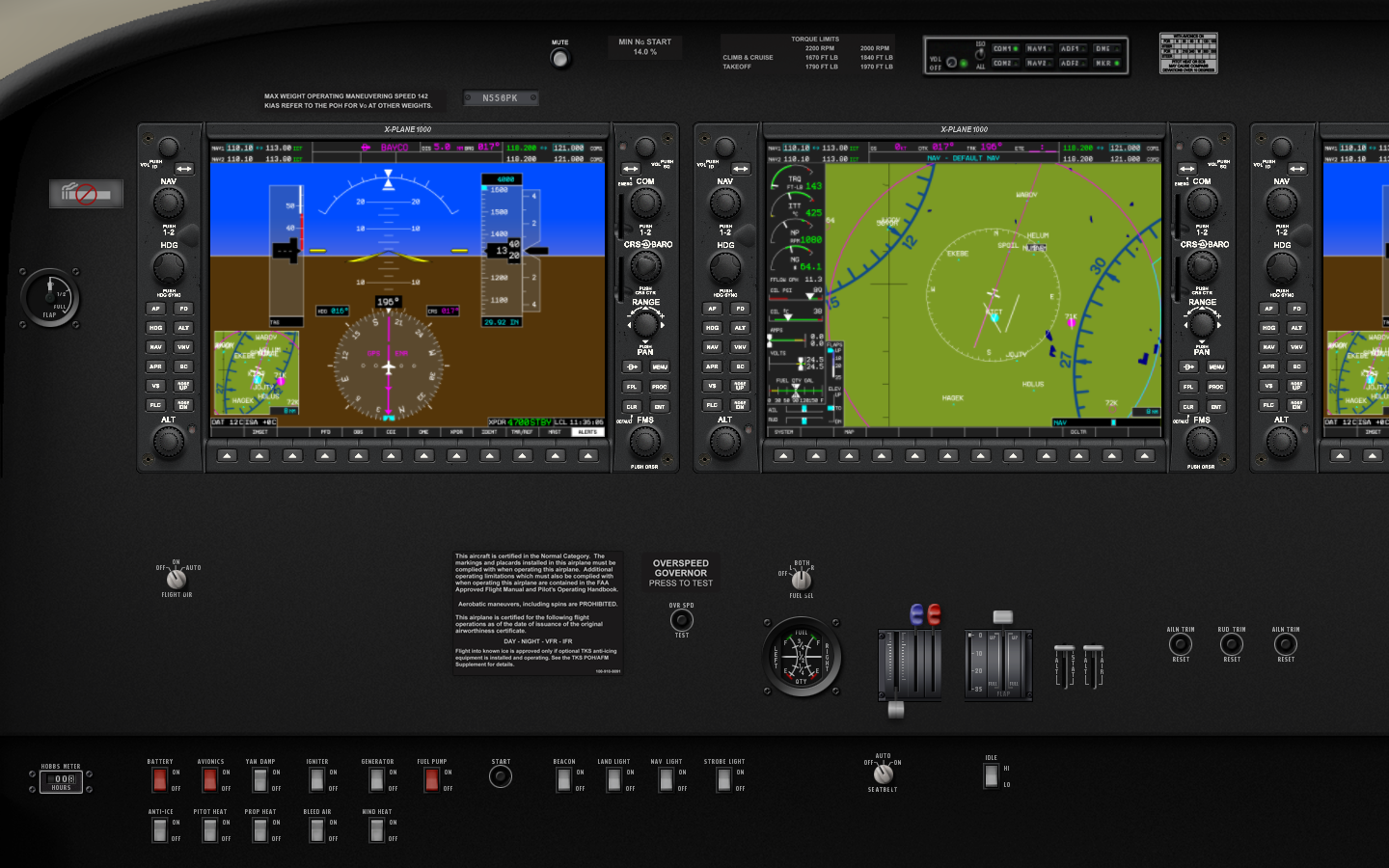Swap NAV frequencies with PFD left transfer key
1389x868 pixels.
click(183, 169)
